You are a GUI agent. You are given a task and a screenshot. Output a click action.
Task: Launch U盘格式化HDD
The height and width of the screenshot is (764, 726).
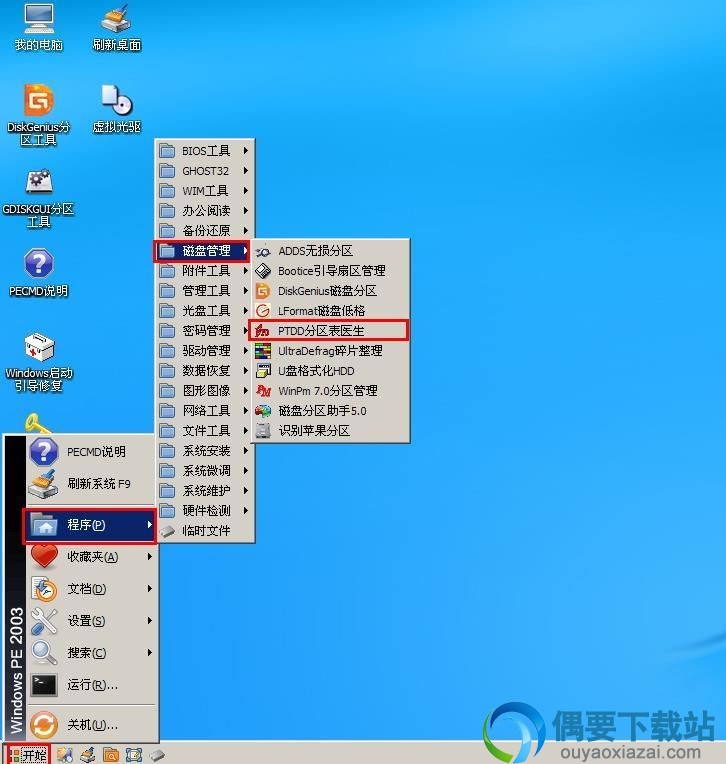[x=330, y=370]
